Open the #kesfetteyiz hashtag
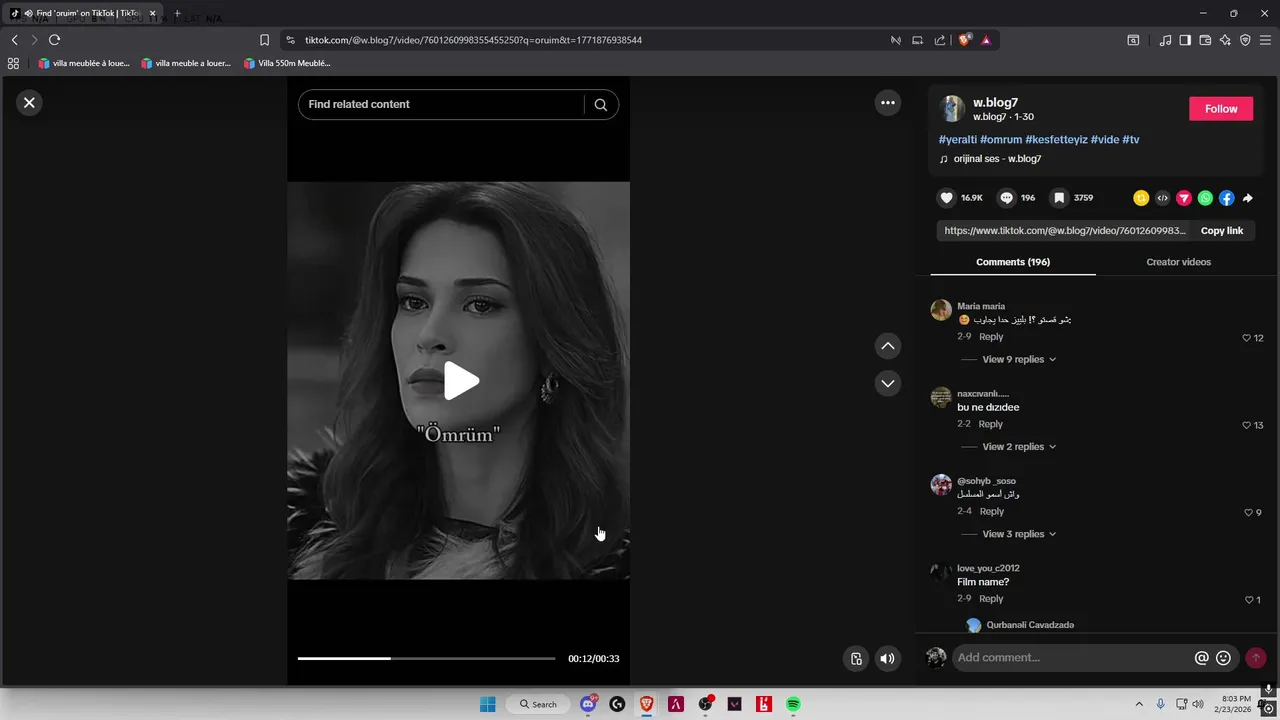Image resolution: width=1280 pixels, height=720 pixels. [1056, 140]
